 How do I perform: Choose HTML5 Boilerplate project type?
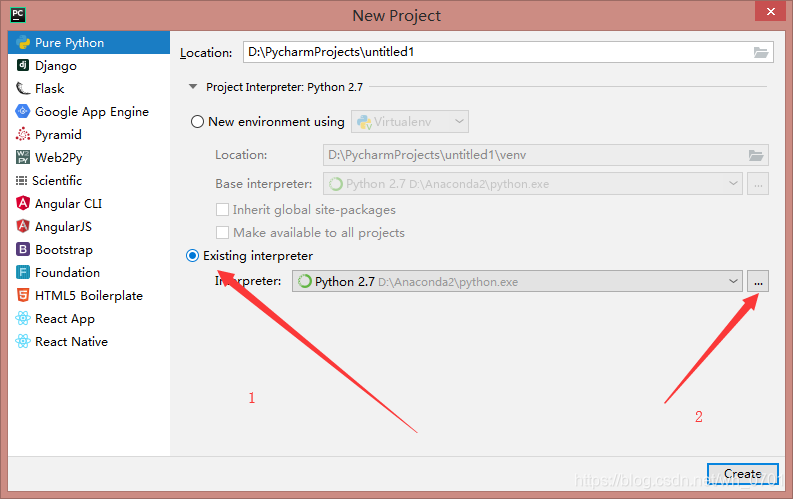tap(89, 296)
